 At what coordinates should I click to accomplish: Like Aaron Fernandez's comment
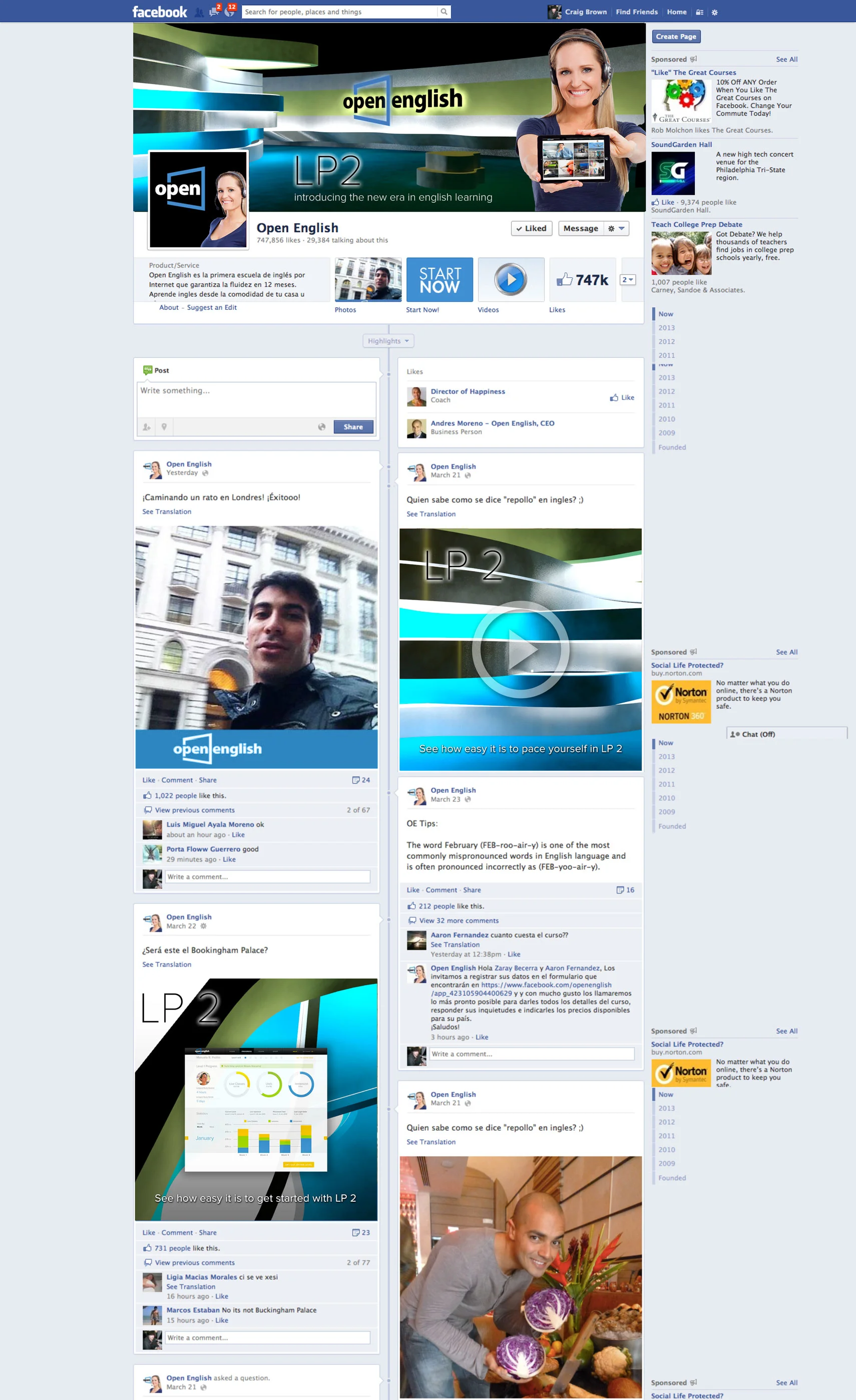tap(514, 954)
